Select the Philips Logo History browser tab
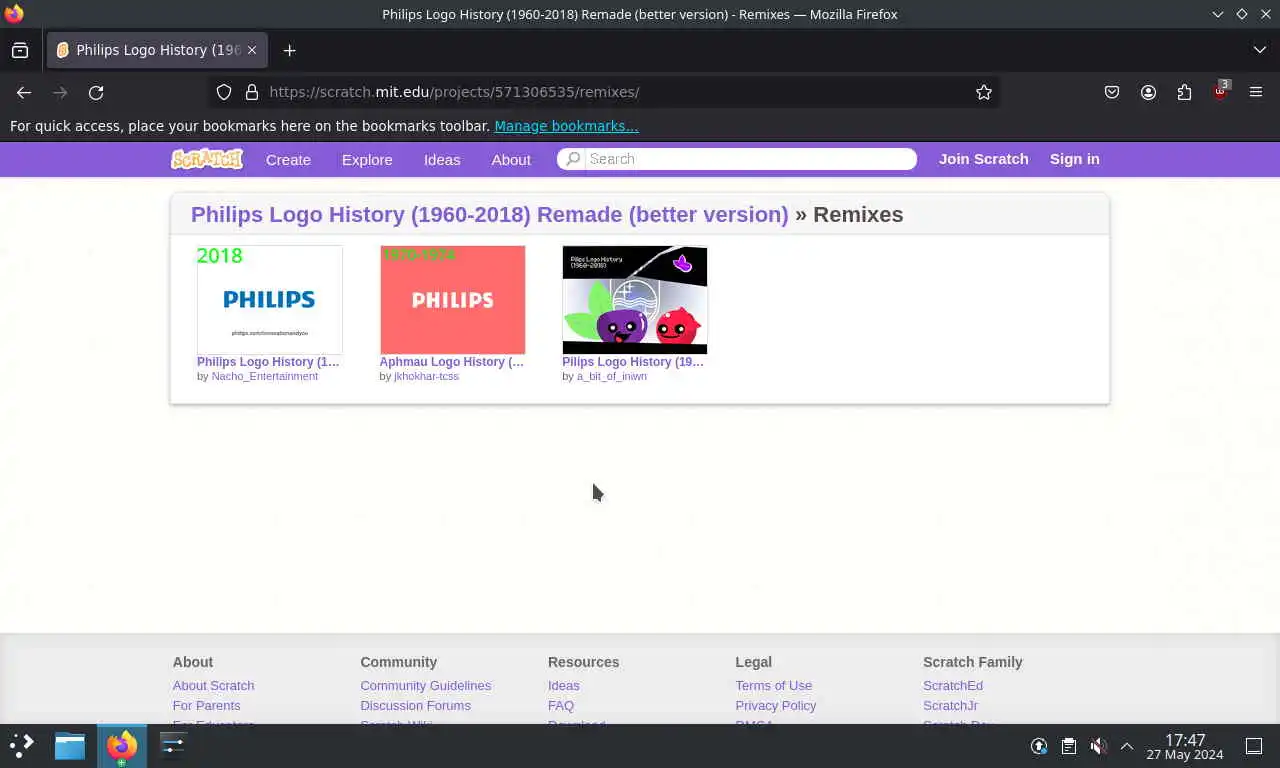Viewport: 1280px width, 768px height. click(x=155, y=50)
